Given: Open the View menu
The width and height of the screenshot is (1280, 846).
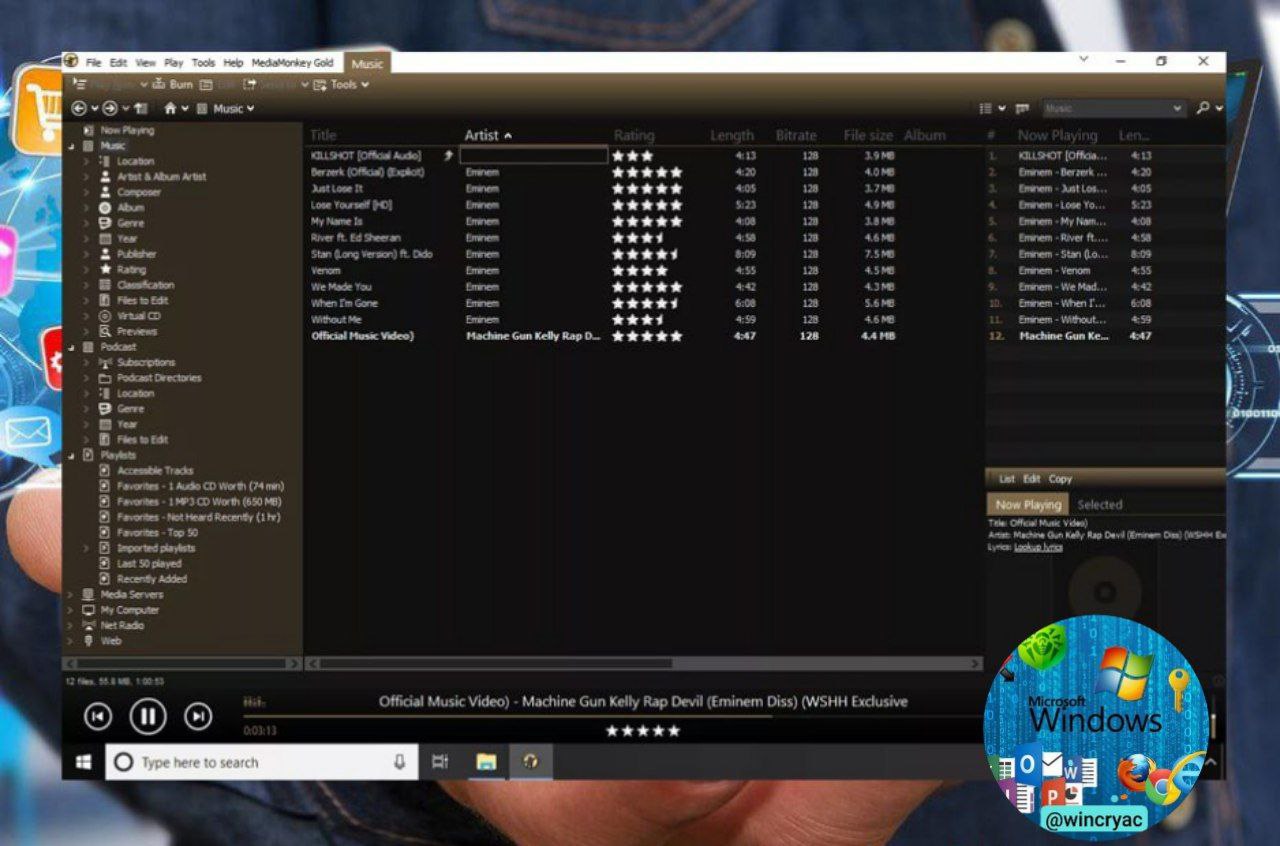Looking at the screenshot, I should 146,62.
